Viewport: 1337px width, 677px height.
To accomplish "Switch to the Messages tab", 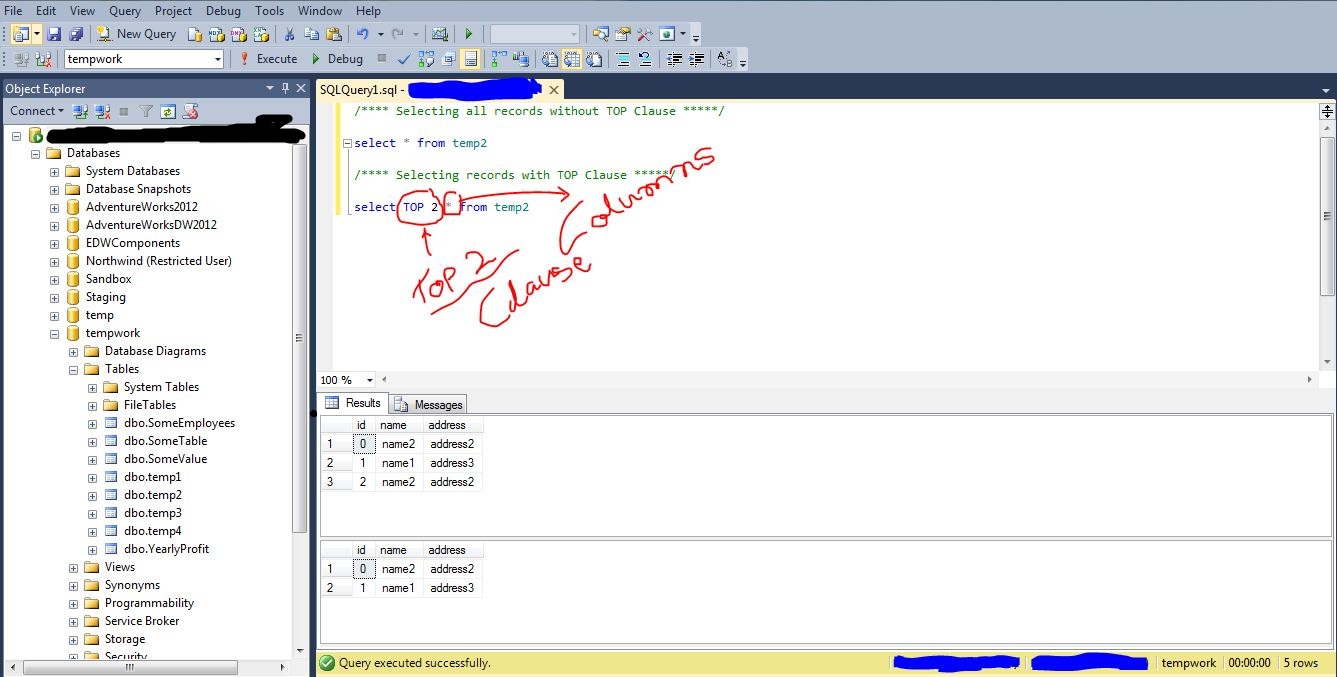I will (x=429, y=404).
